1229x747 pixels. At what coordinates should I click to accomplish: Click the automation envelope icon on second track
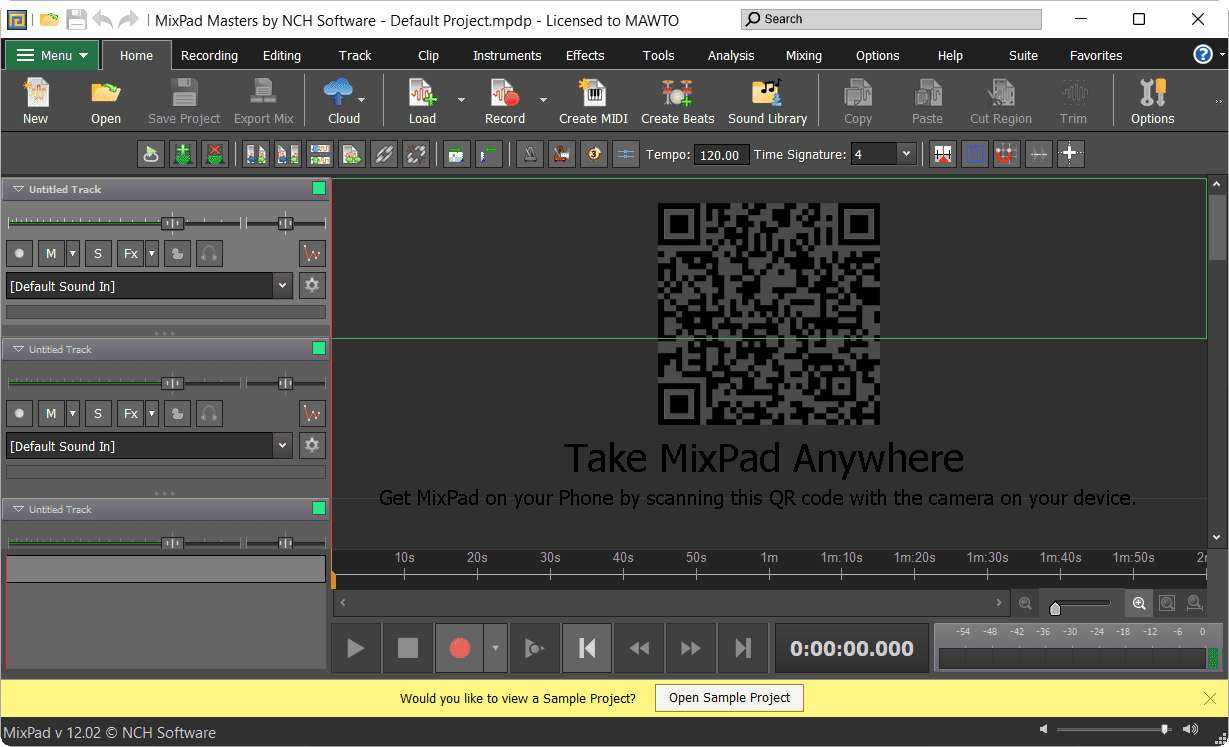click(x=312, y=413)
